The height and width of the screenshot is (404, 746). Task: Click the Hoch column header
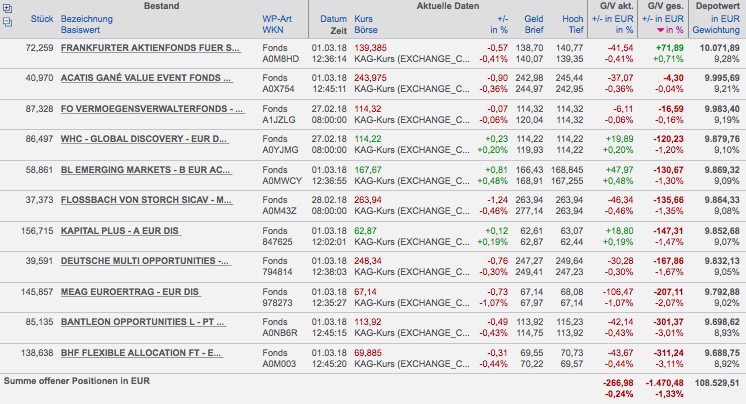(573, 19)
